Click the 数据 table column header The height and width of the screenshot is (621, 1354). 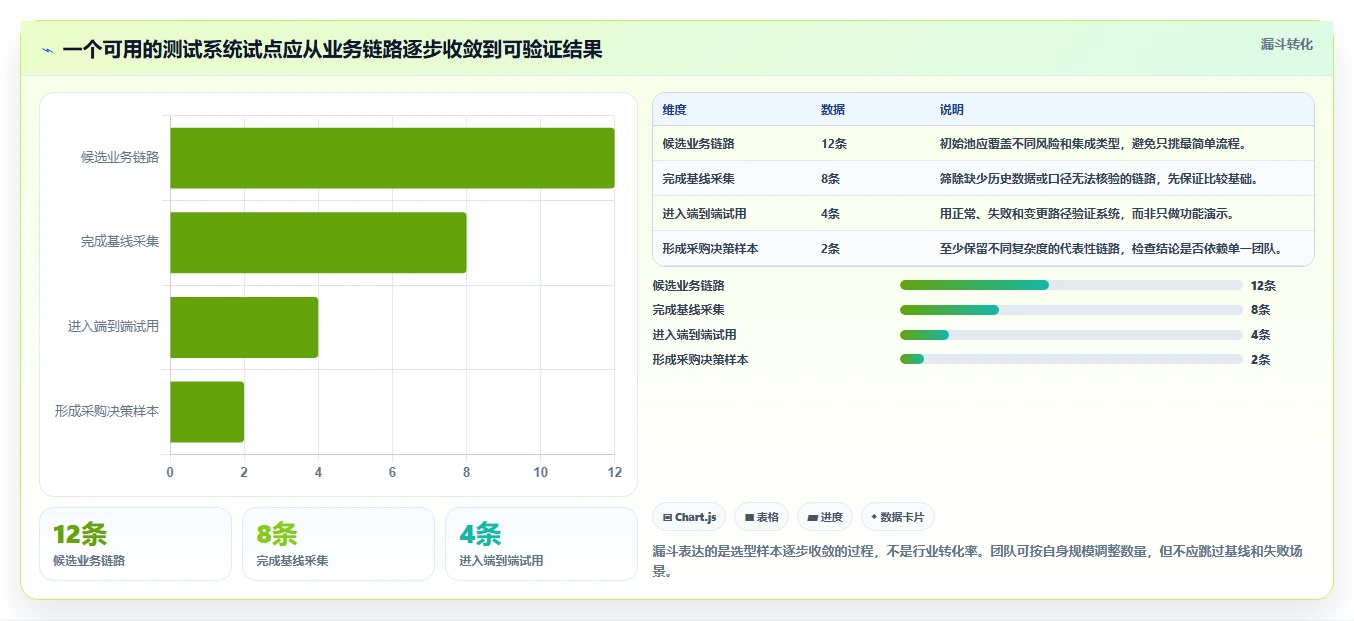click(833, 110)
